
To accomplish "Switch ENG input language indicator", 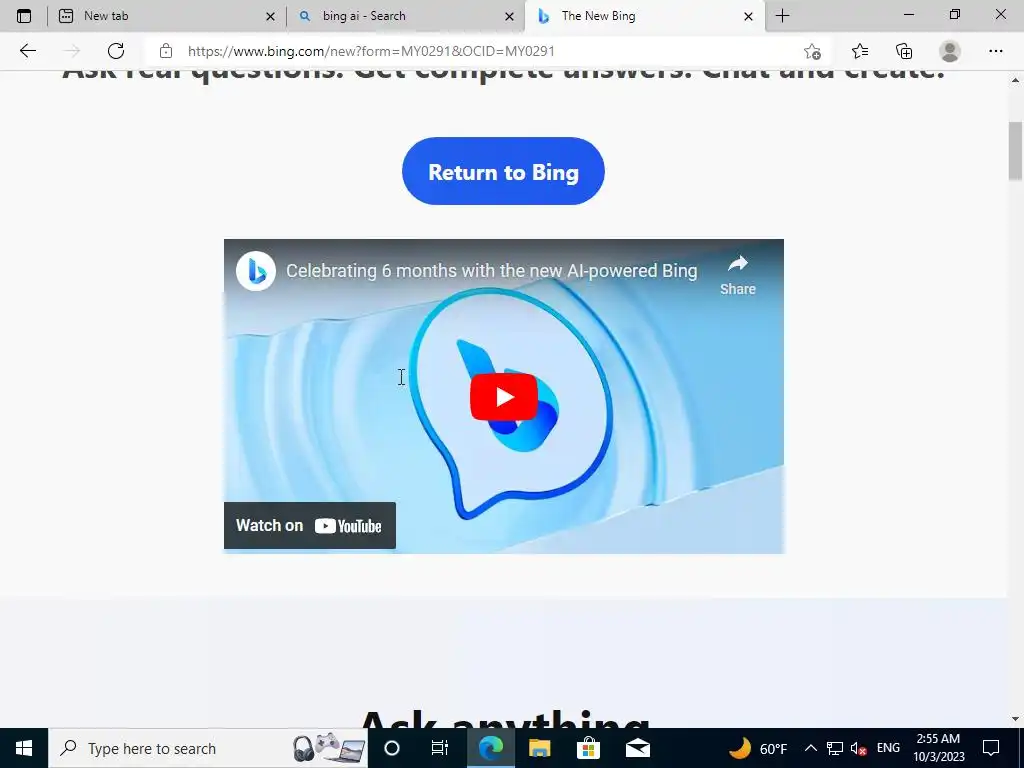I will click(888, 748).
